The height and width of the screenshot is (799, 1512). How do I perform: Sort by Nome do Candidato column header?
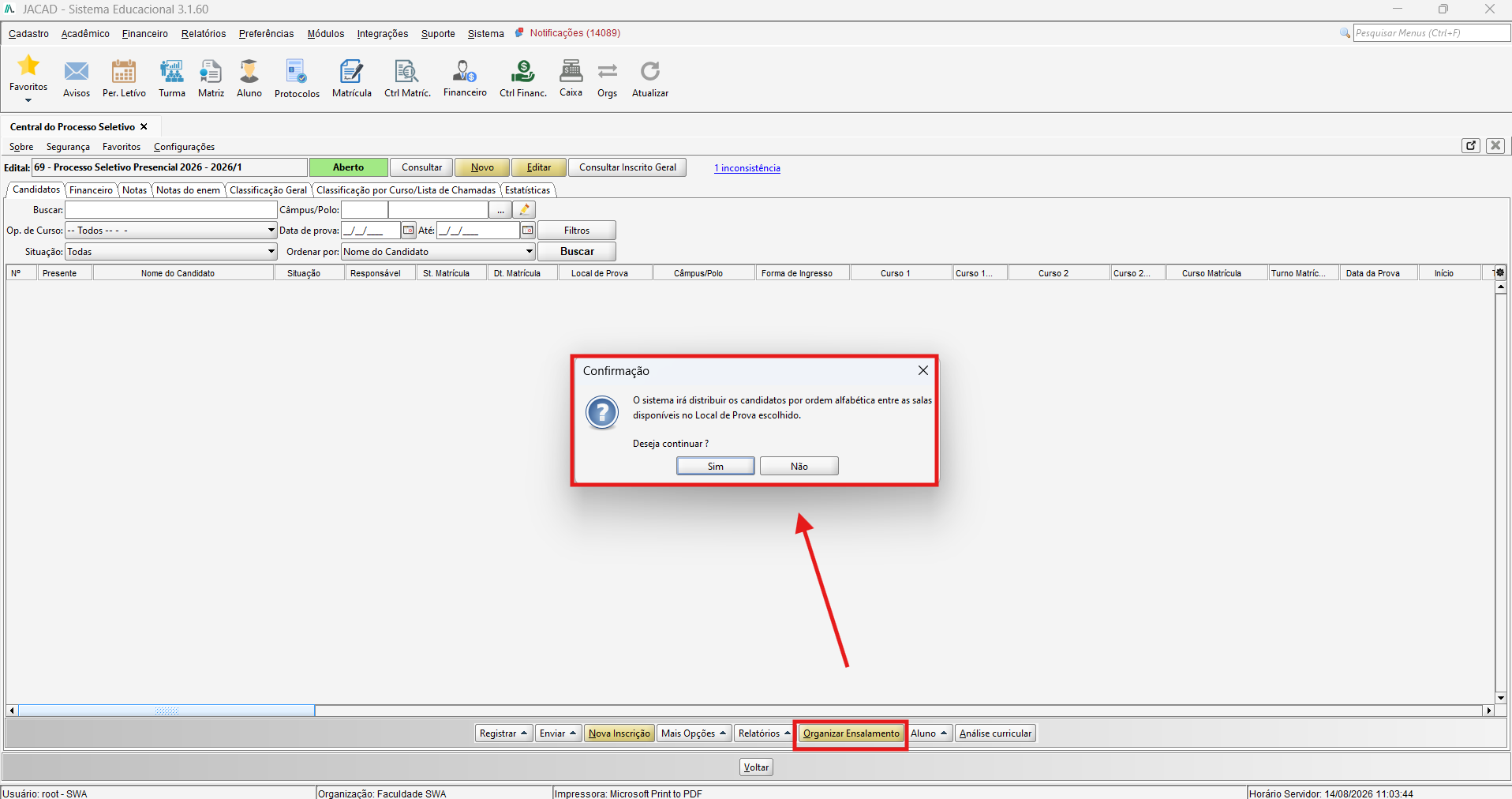(x=183, y=273)
